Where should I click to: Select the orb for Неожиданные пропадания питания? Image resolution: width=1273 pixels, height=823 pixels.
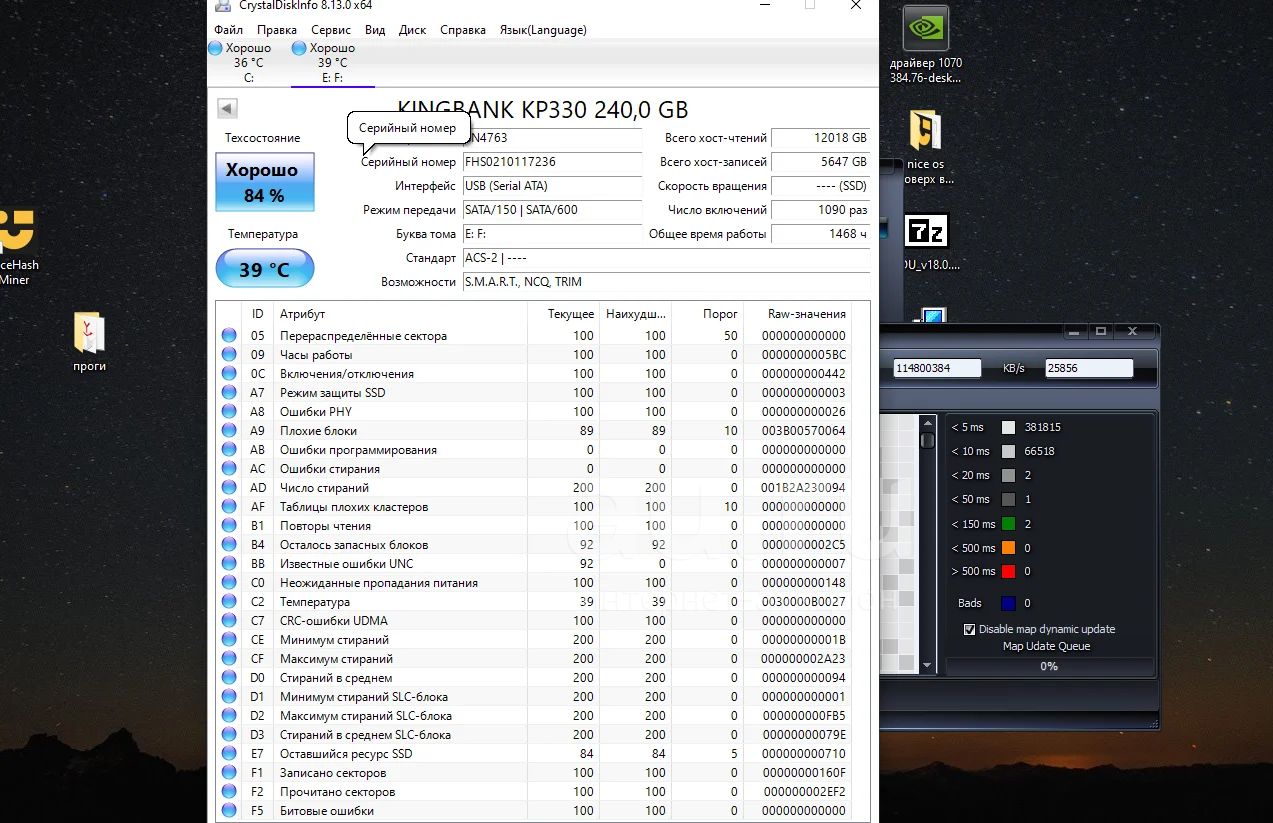pos(230,583)
